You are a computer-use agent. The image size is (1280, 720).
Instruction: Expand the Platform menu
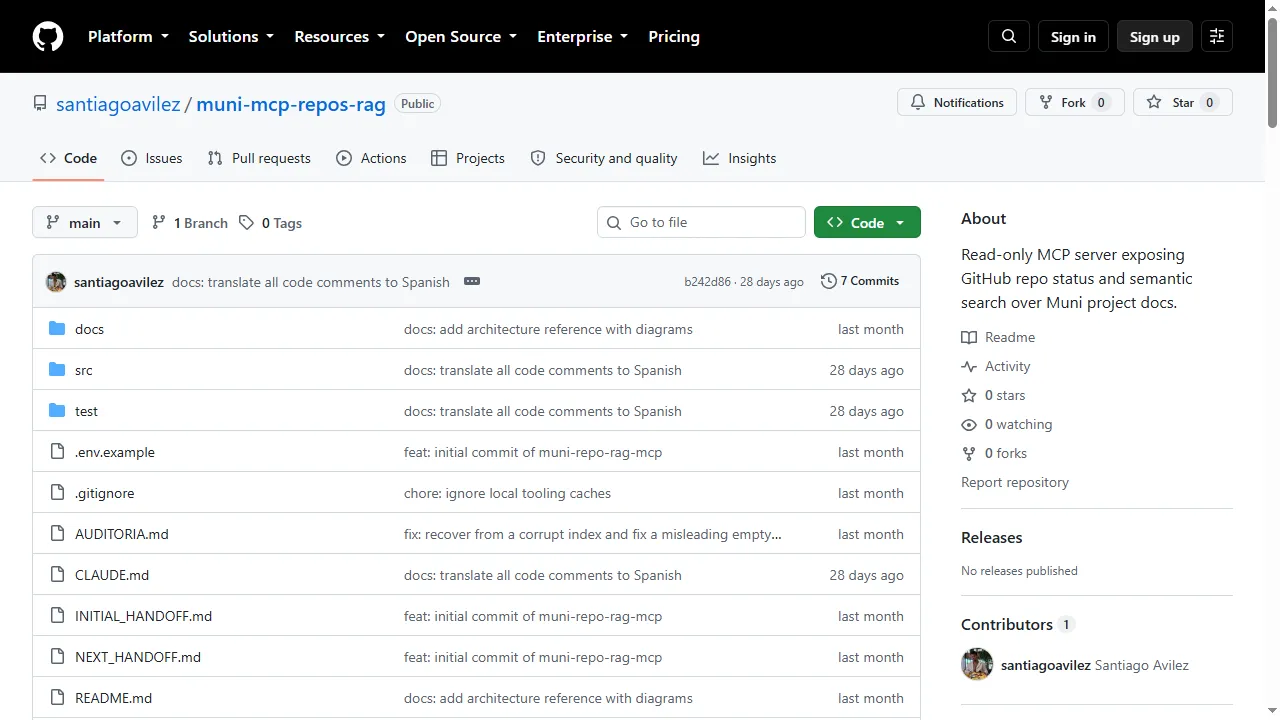pos(128,36)
